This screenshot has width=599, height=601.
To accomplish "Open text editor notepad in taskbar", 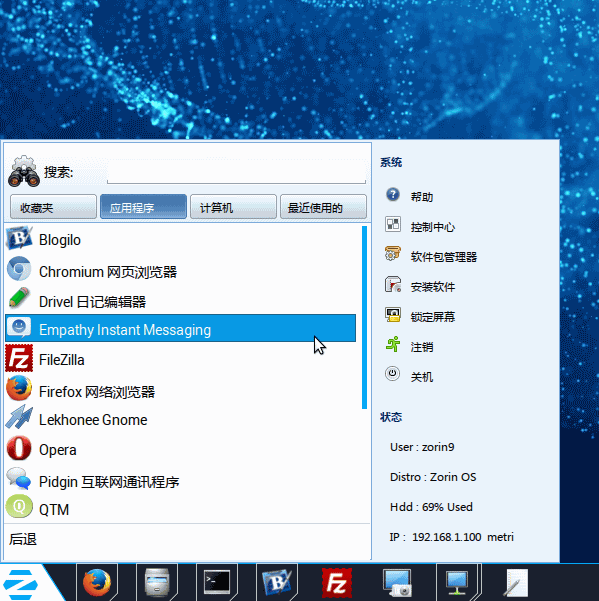I will [516, 583].
